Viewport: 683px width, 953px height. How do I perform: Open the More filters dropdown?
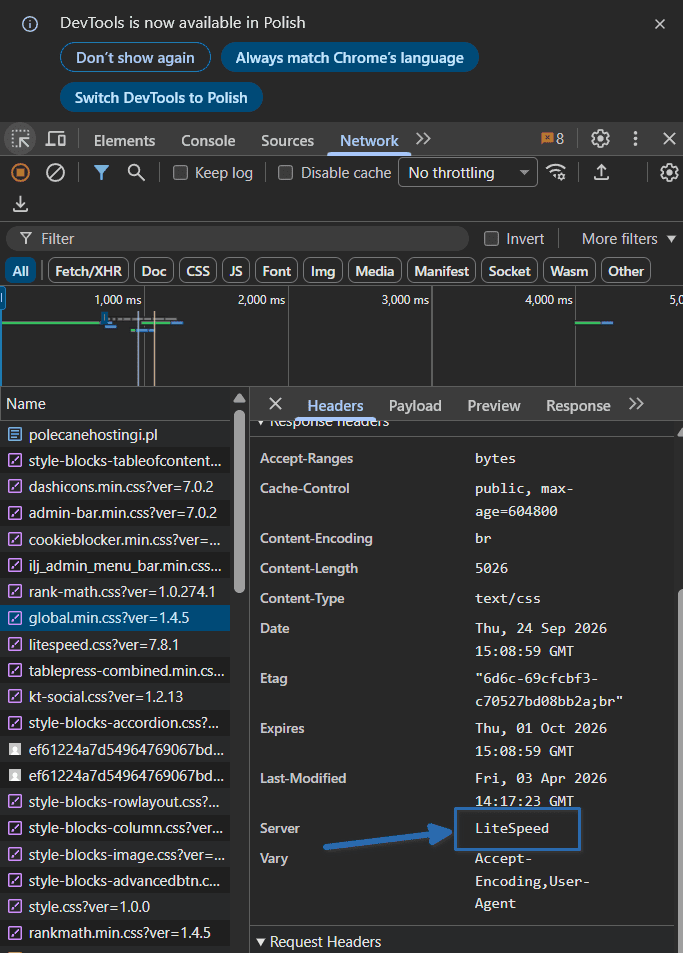coord(629,238)
